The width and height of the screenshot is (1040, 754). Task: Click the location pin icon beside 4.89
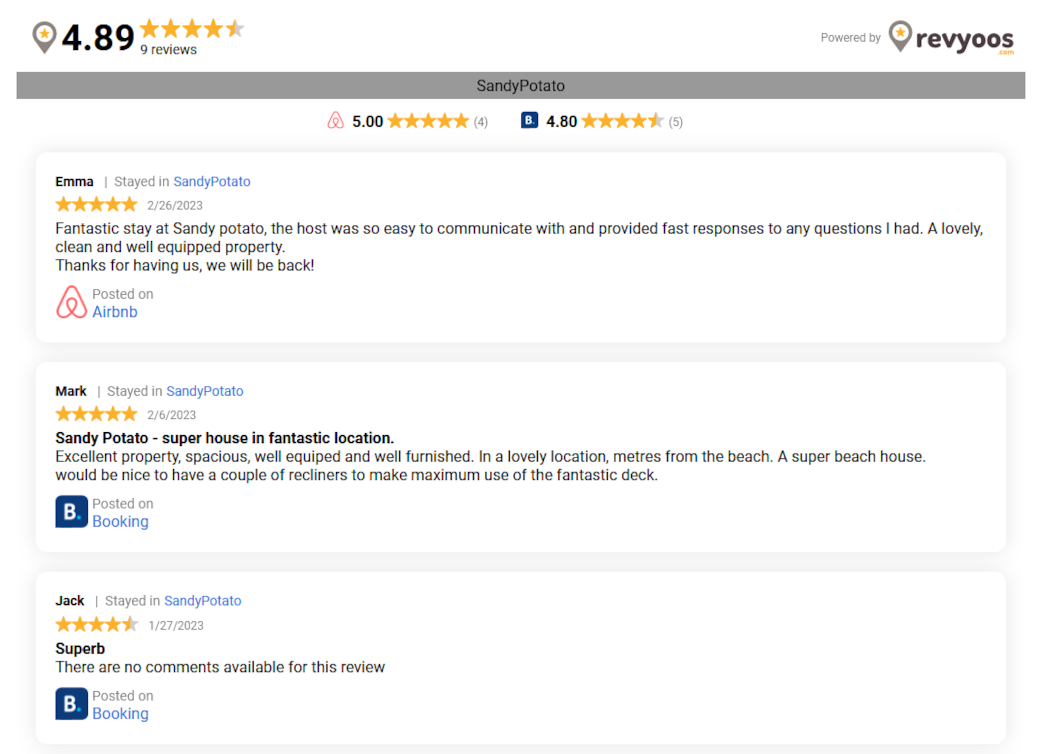[44, 37]
